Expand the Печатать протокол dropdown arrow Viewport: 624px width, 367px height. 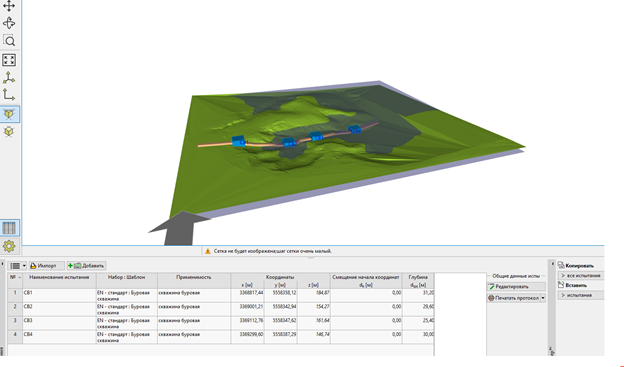point(543,298)
